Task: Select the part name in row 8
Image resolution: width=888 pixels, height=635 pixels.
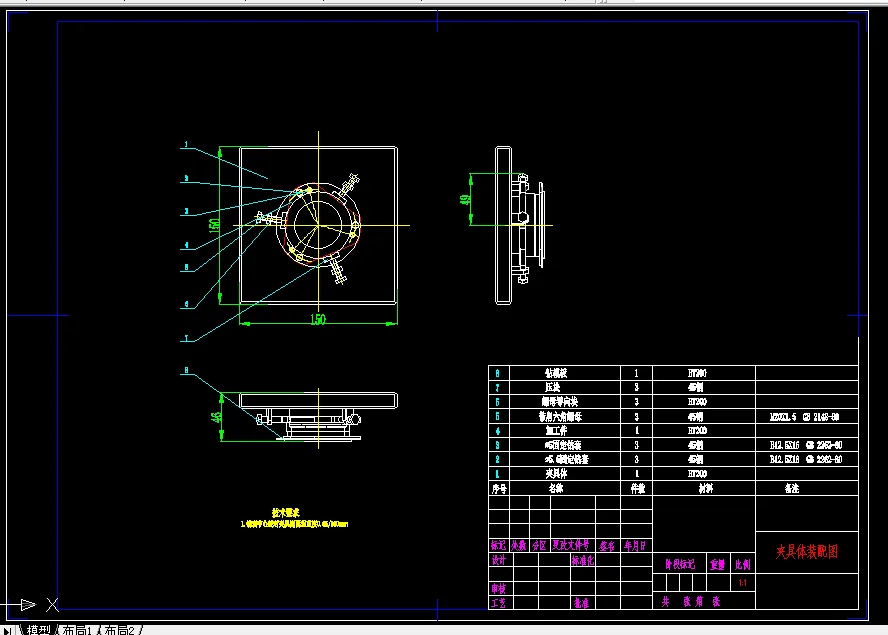Action: tap(556, 373)
